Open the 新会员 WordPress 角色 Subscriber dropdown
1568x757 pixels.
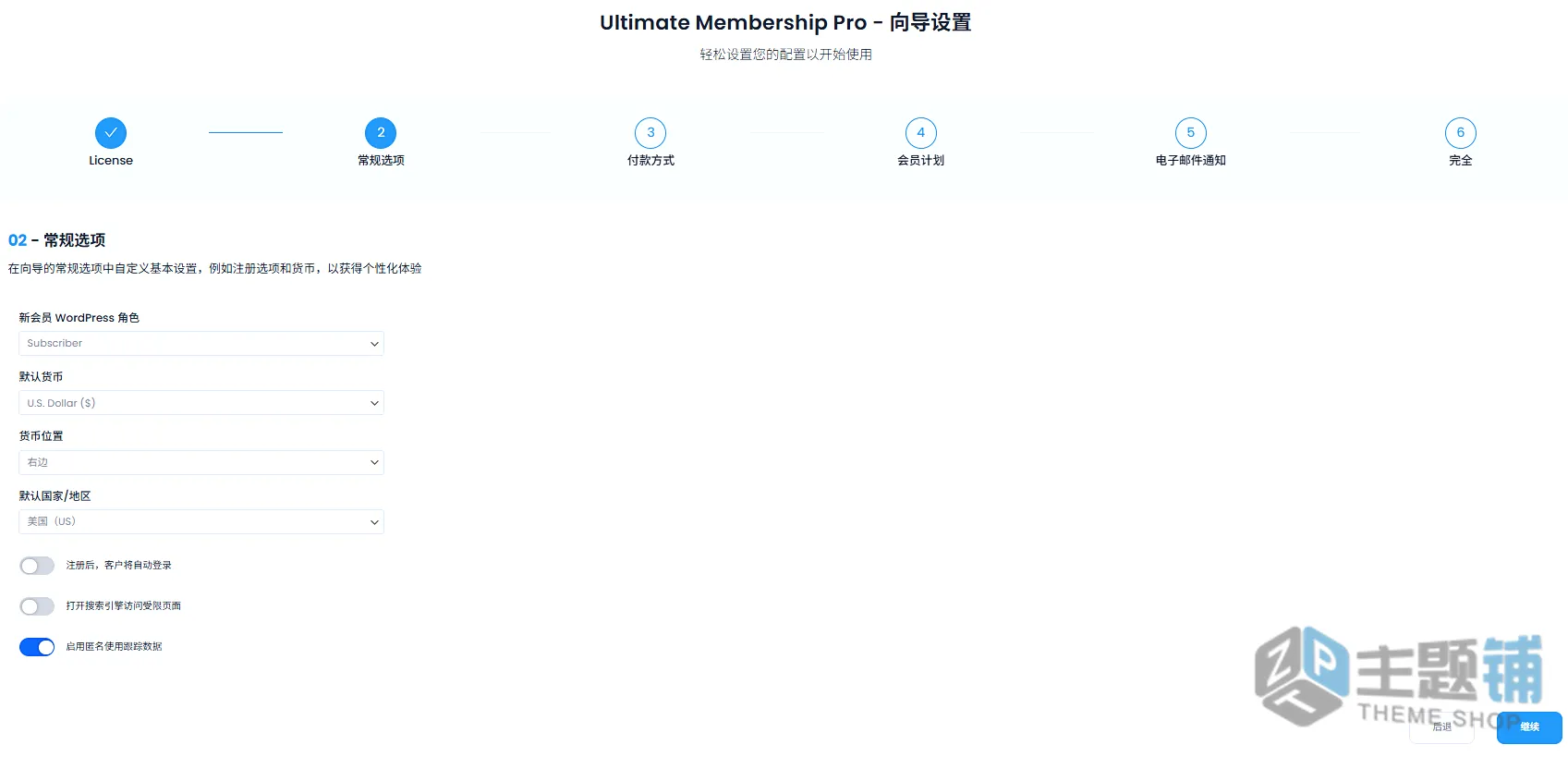tap(201, 343)
